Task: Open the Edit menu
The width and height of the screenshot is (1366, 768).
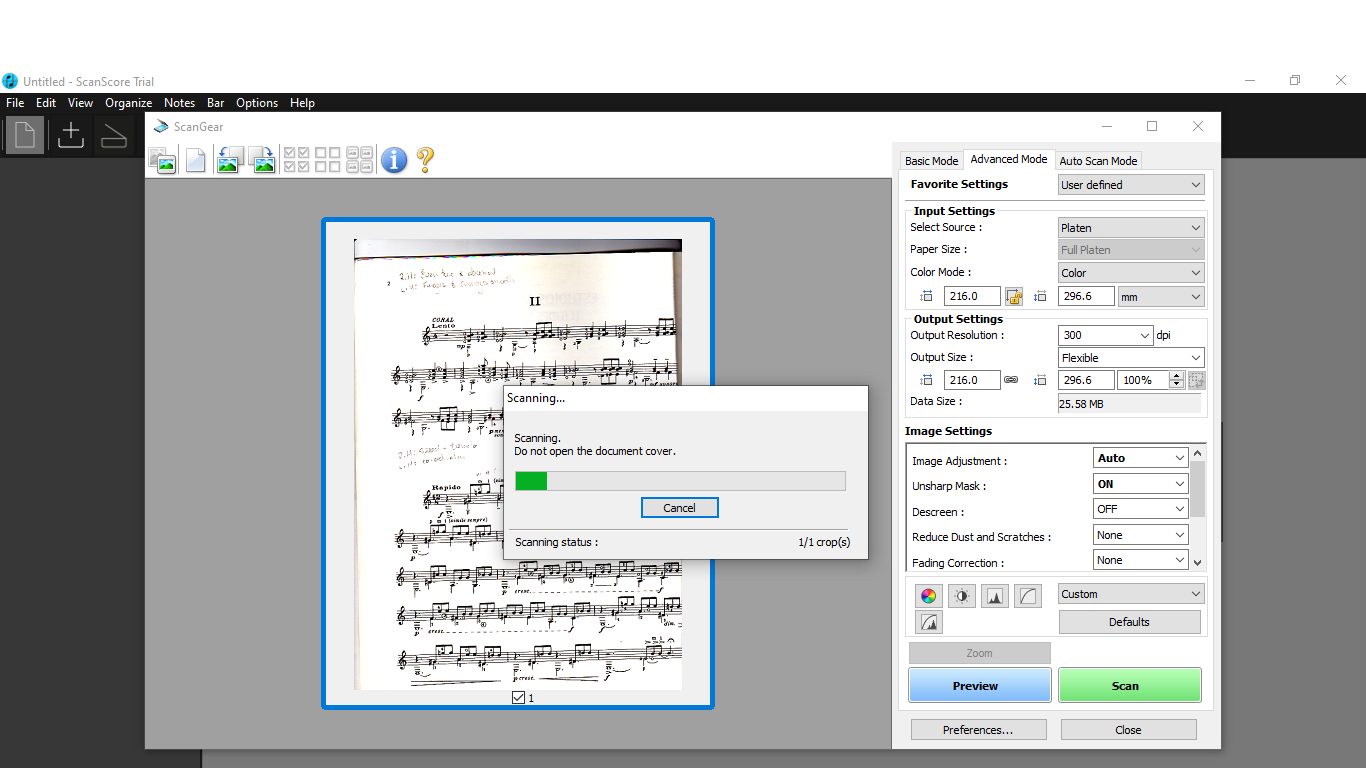Action: click(x=46, y=103)
